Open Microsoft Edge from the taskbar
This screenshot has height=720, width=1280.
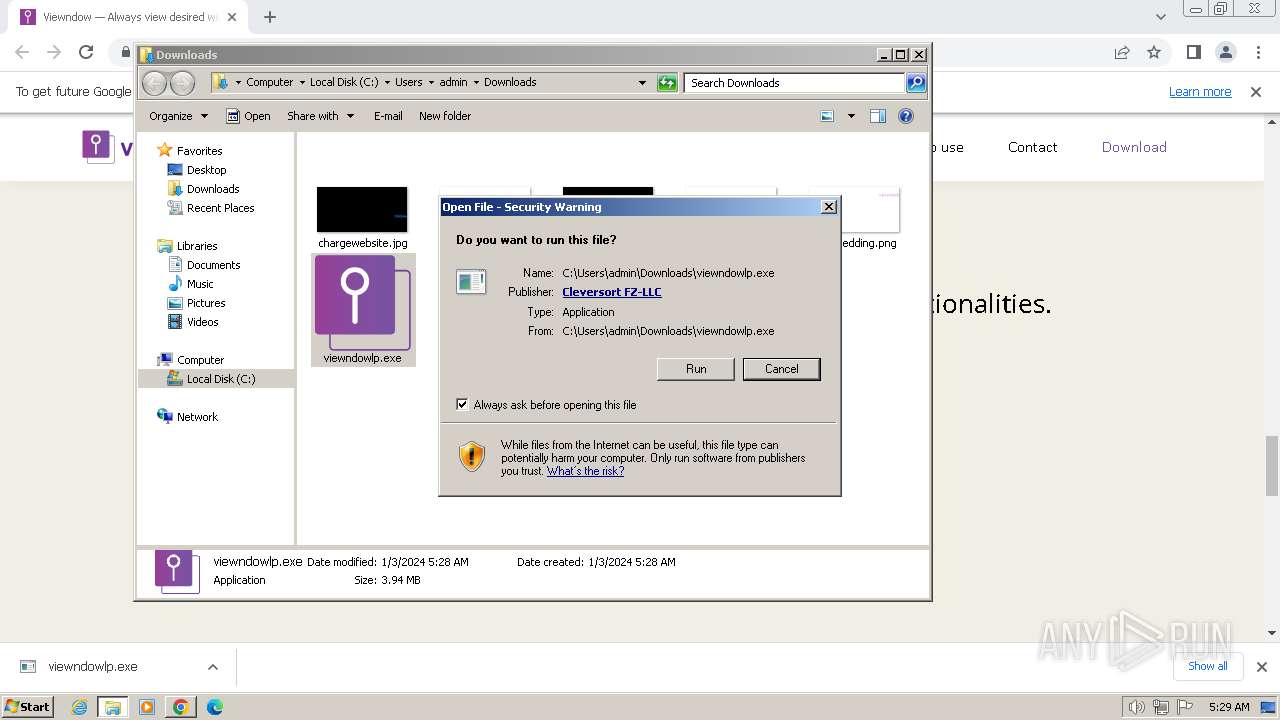214,707
